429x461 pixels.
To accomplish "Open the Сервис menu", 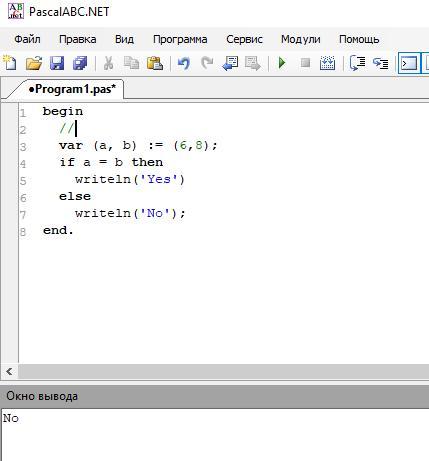I will (x=244, y=39).
